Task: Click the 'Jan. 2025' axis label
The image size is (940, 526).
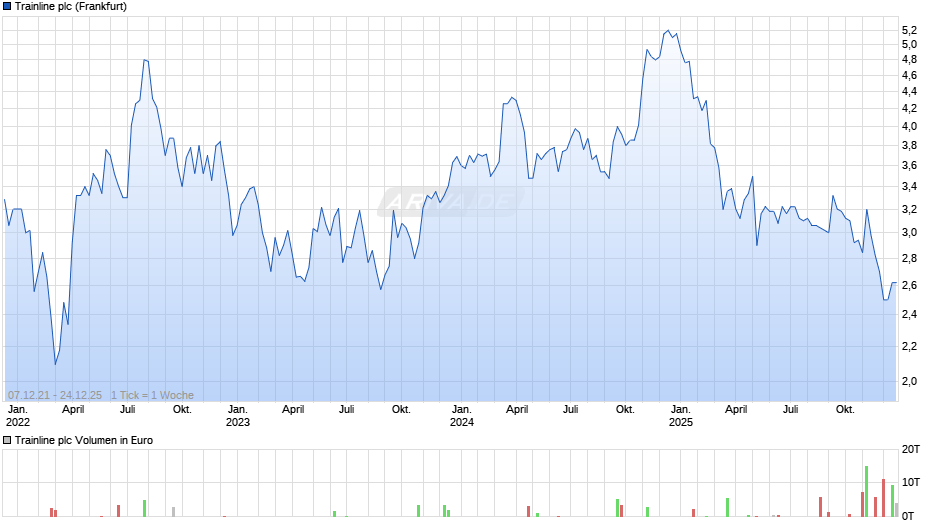Action: [680, 416]
